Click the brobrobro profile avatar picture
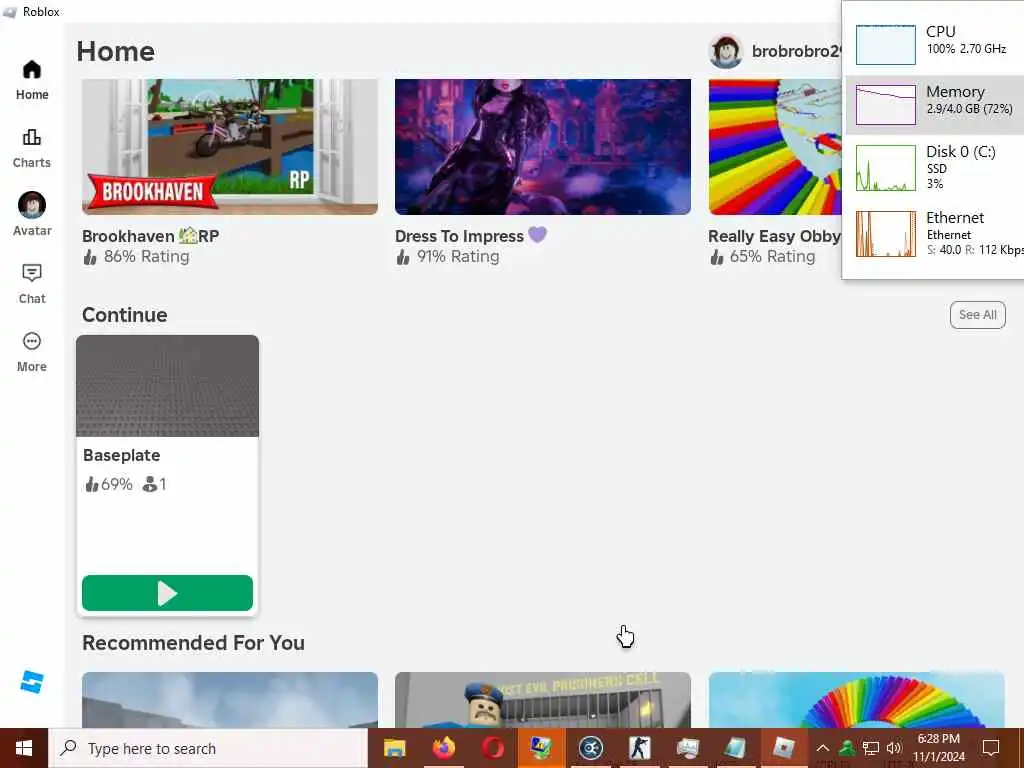This screenshot has width=1024, height=768. 726,52
